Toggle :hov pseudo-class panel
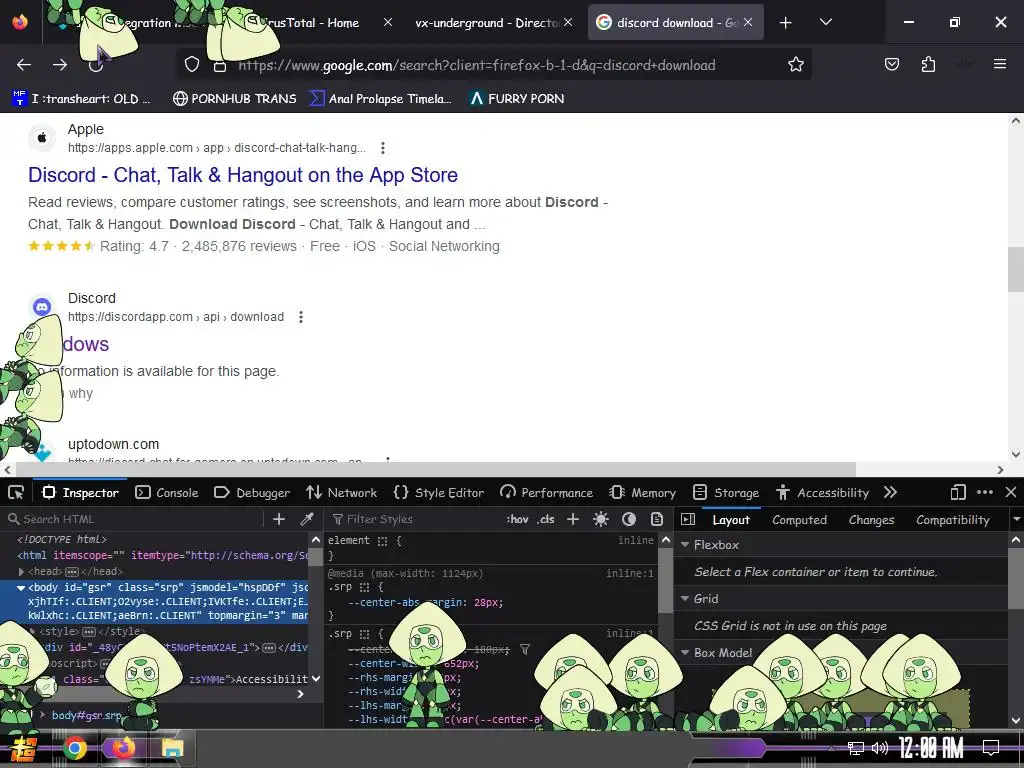This screenshot has height=768, width=1024. [517, 519]
